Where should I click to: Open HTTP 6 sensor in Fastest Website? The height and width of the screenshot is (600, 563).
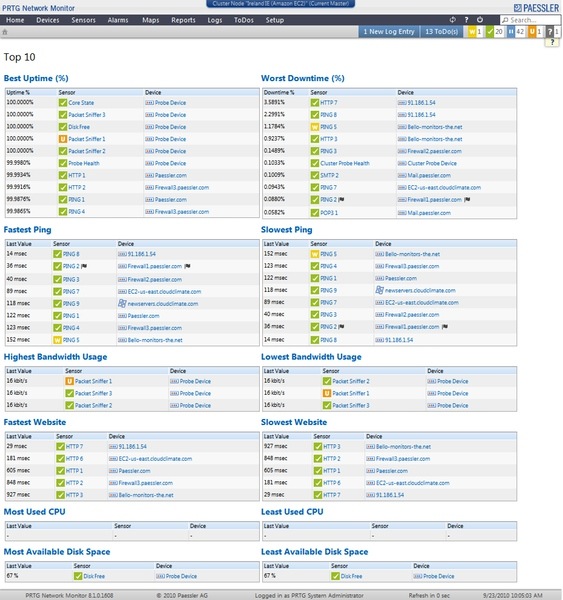pos(74,458)
